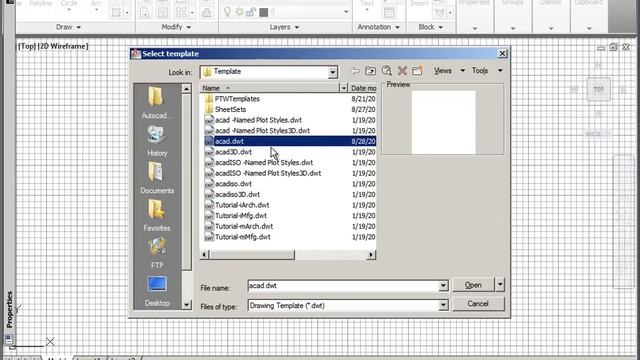Click the [Top] viewport view control label
The width and height of the screenshot is (640, 360).
coord(27,47)
